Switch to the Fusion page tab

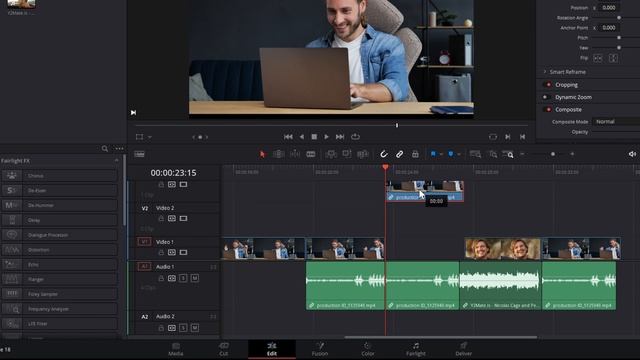pyautogui.click(x=320, y=349)
